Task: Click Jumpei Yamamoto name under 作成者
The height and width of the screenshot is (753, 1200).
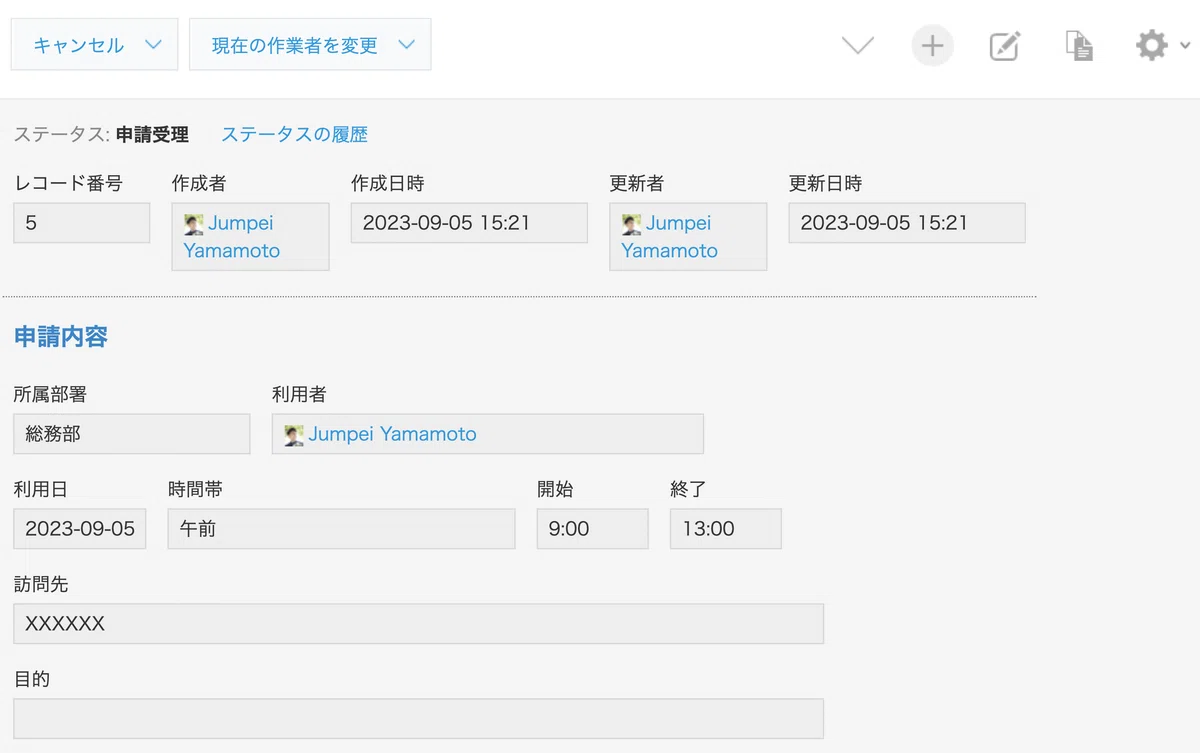Action: [x=233, y=237]
